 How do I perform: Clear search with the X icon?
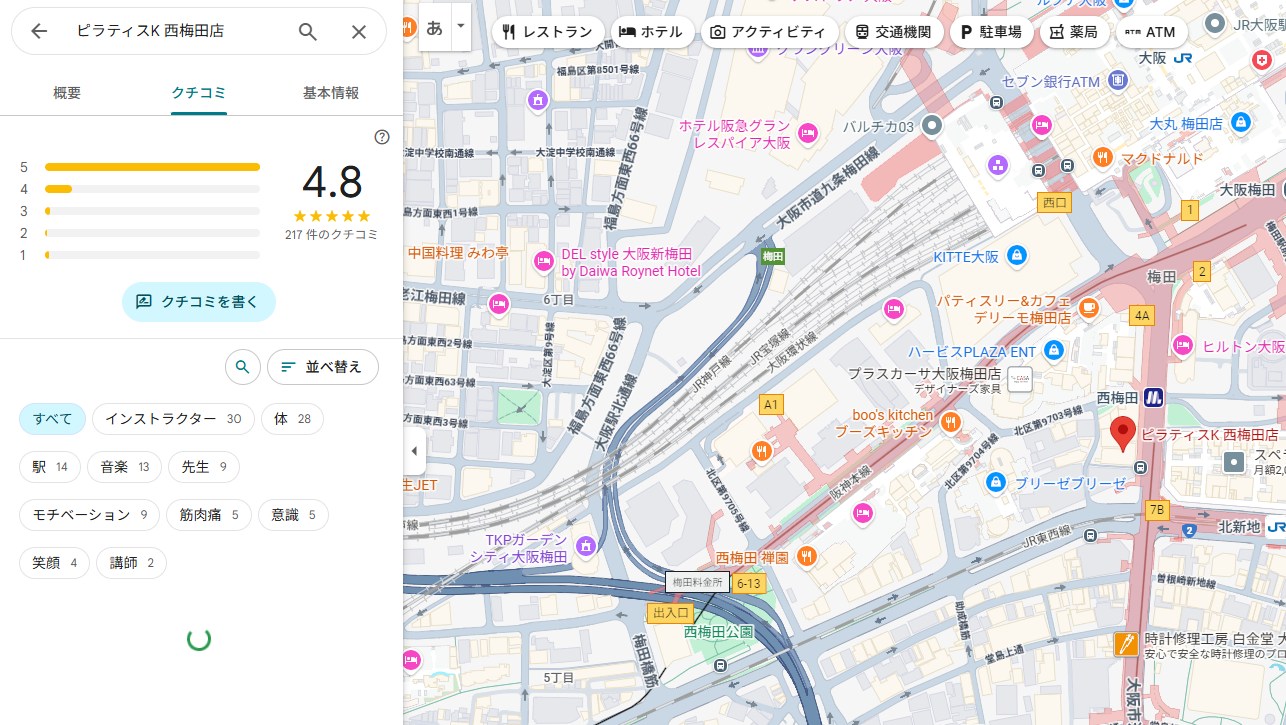[359, 31]
